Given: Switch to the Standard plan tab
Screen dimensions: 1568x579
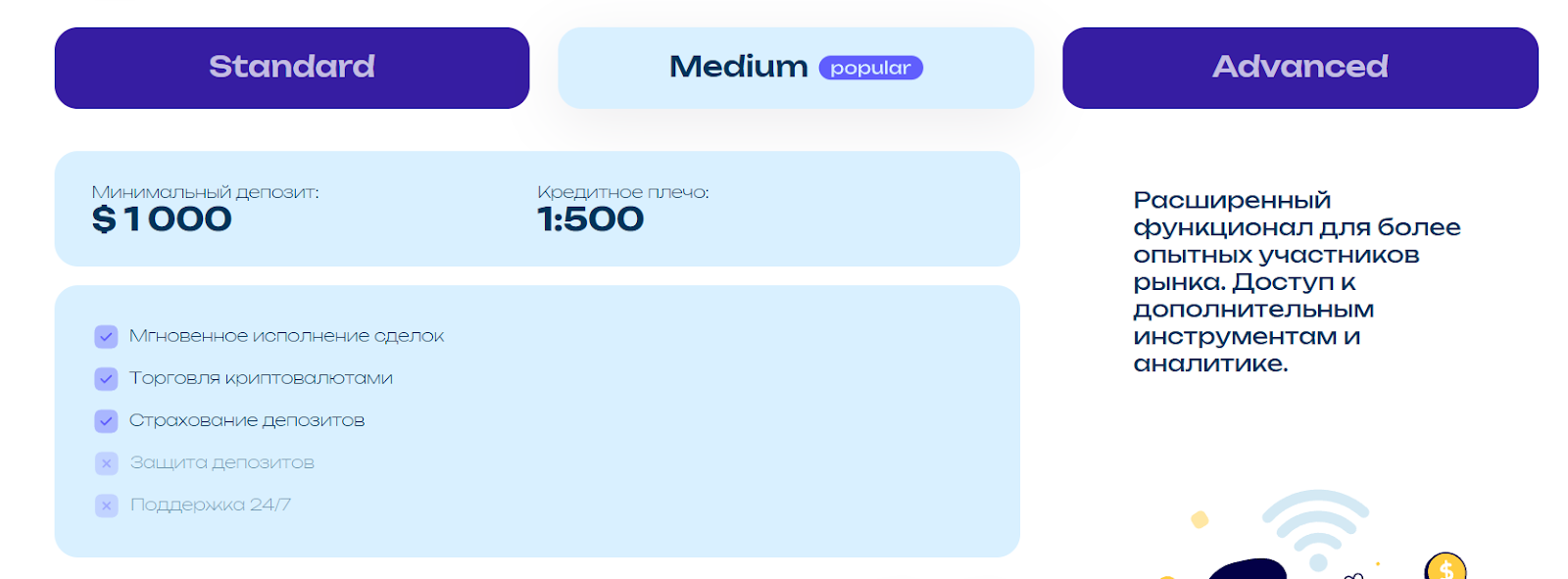Looking at the screenshot, I should coord(292,68).
